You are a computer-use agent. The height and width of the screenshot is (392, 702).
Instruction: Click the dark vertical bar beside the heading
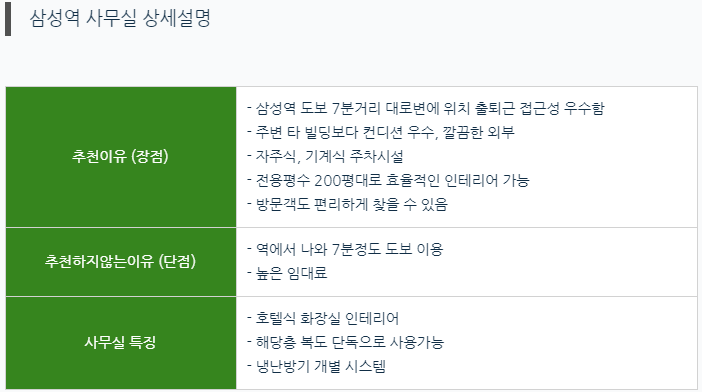click(8, 19)
